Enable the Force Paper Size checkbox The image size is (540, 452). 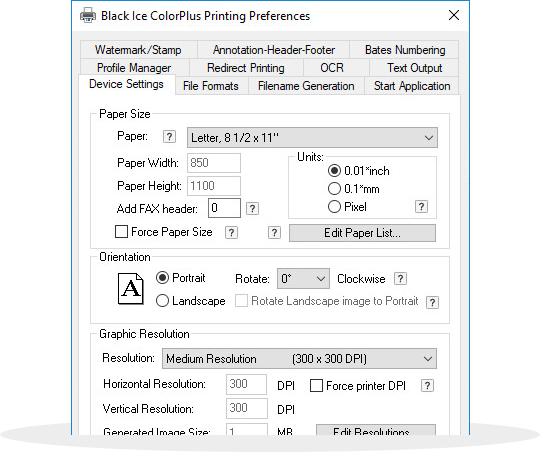click(121, 232)
